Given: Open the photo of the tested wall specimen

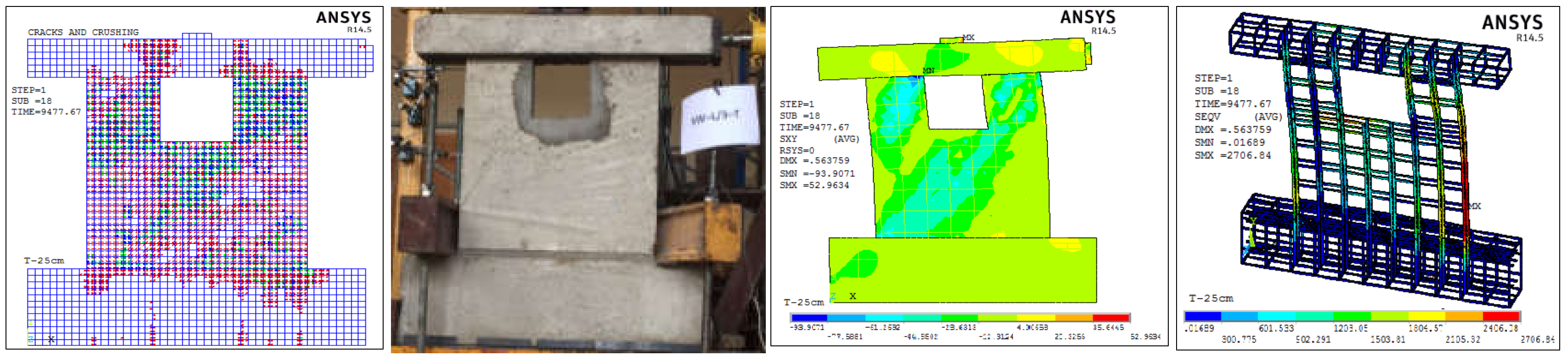Looking at the screenshot, I should [577, 180].
